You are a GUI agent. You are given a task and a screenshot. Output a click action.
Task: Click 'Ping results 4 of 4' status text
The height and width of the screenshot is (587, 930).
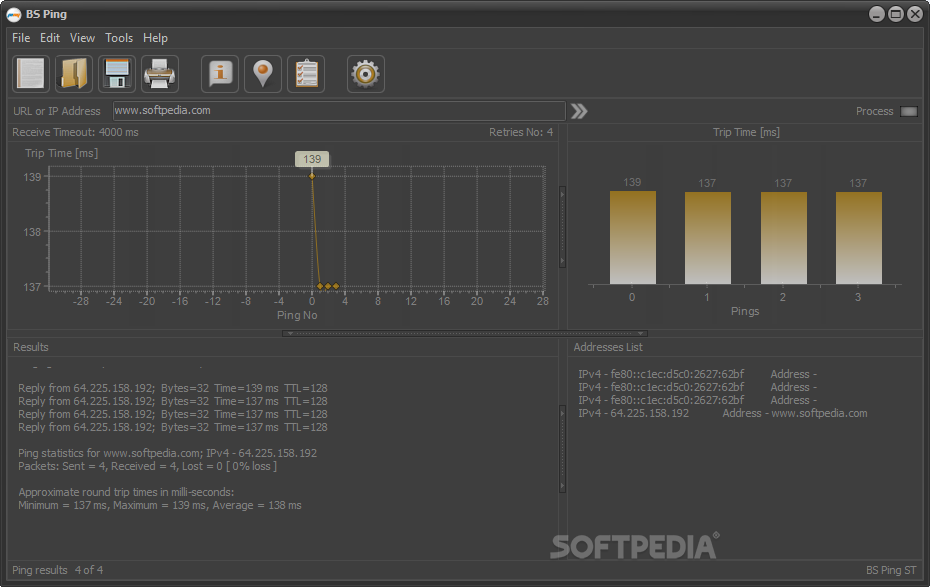[58, 570]
